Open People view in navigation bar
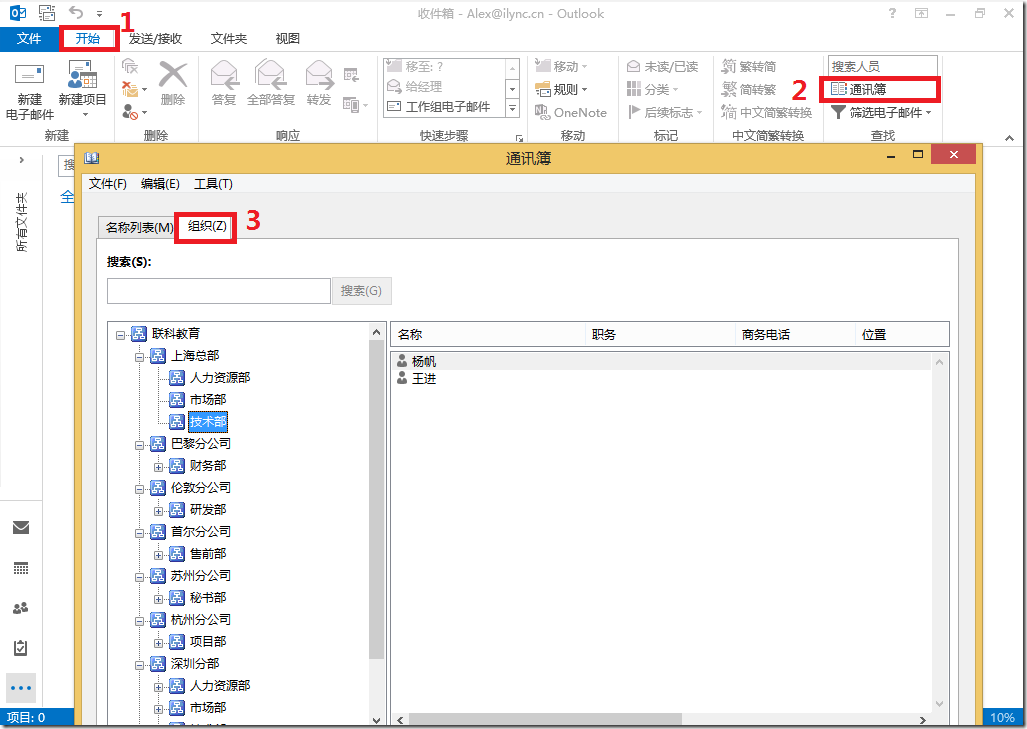The width and height of the screenshot is (1027, 729). coord(21,608)
